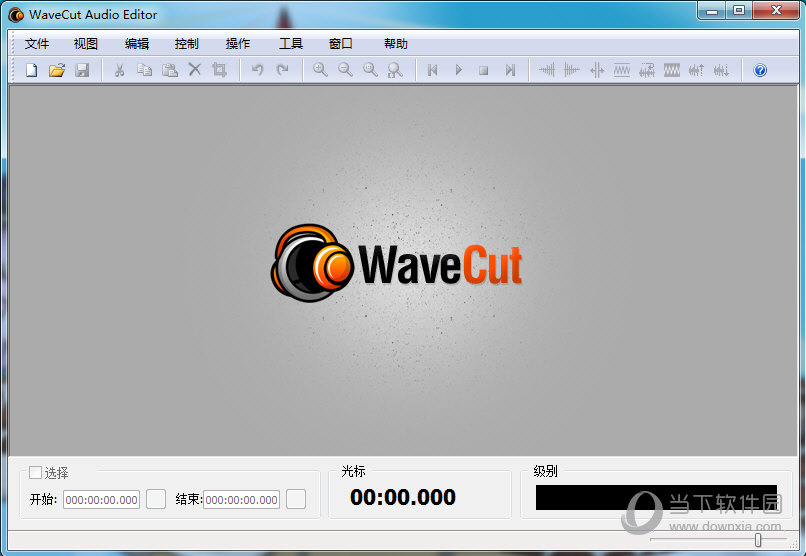Click the third magnifier zoom icon
The height and width of the screenshot is (556, 806).
tap(370, 70)
